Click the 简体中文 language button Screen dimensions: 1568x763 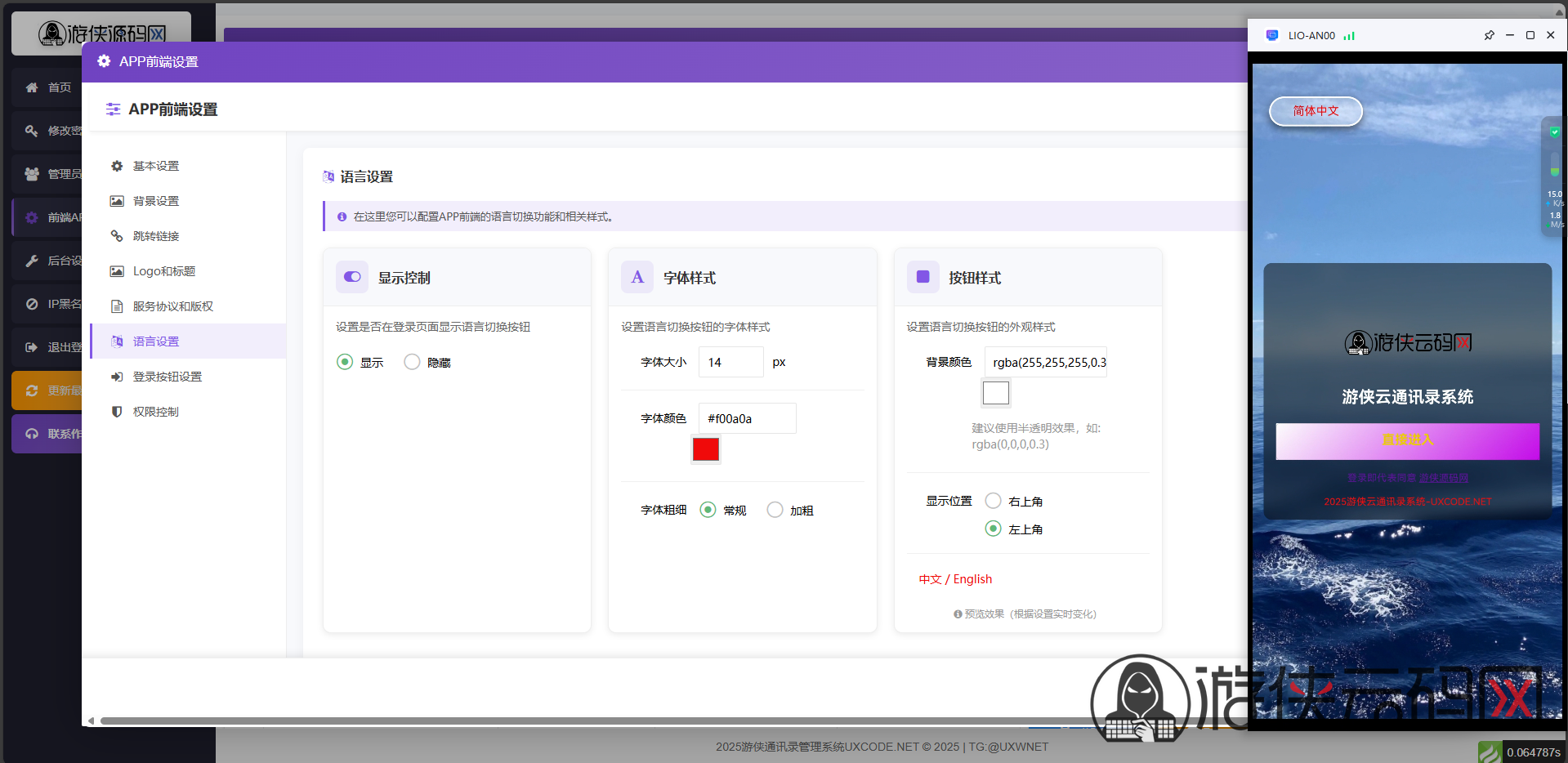point(1316,111)
